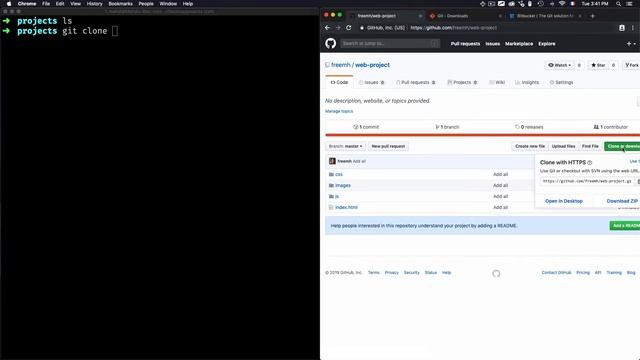Image resolution: width=640 pixels, height=360 pixels.
Task: Open the Branch: master dropdown
Action: (345, 146)
